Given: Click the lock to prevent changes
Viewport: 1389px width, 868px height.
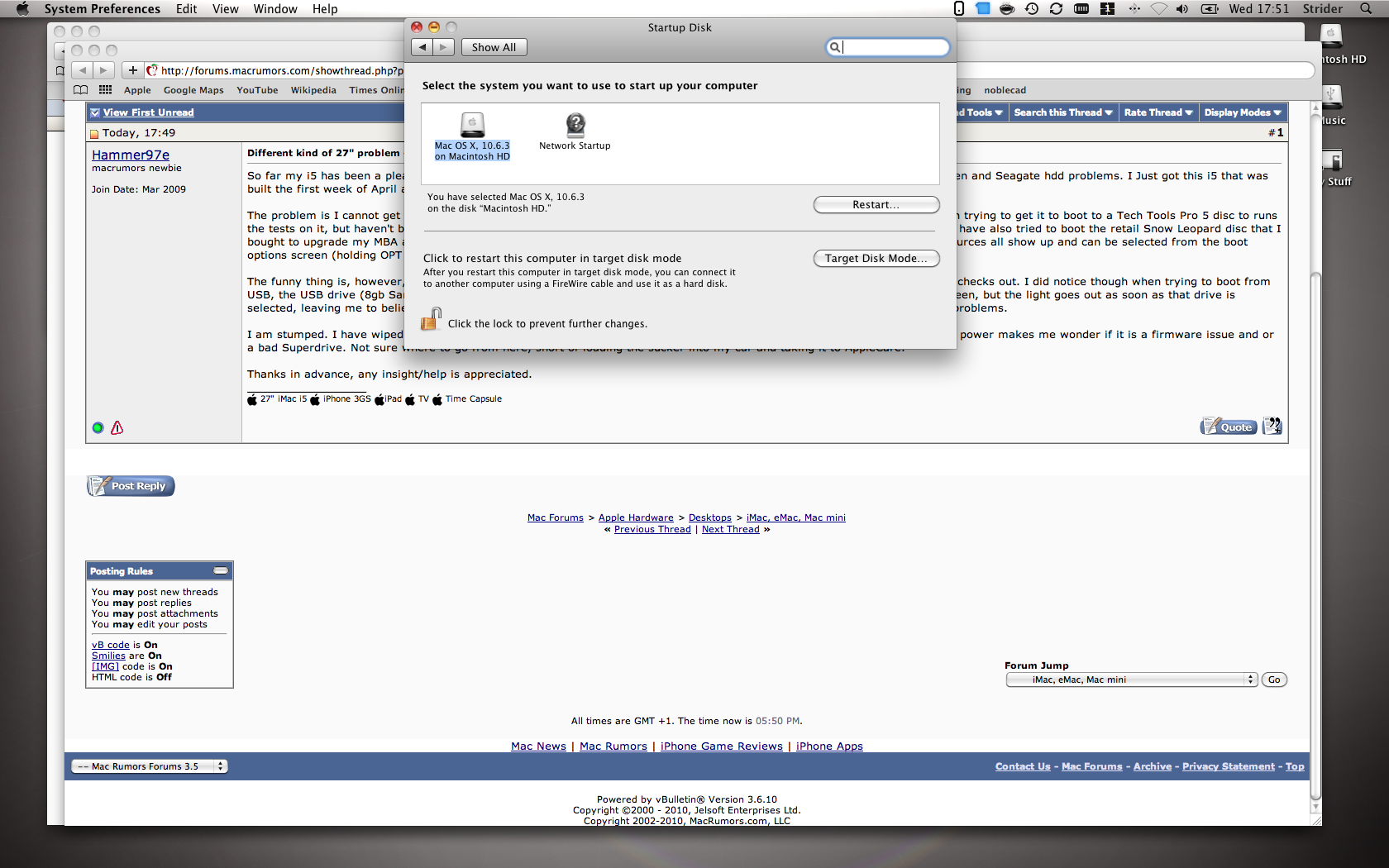Looking at the screenshot, I should pyautogui.click(x=431, y=319).
